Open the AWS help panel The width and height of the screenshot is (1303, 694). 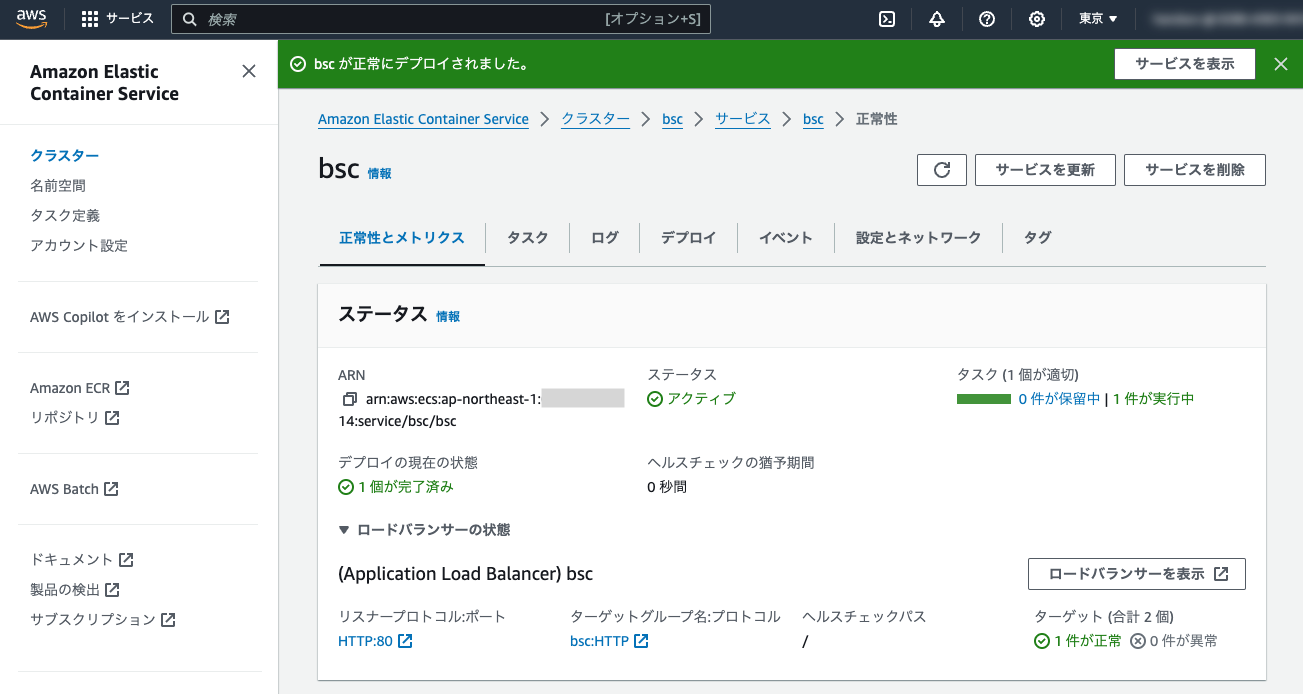click(x=986, y=18)
